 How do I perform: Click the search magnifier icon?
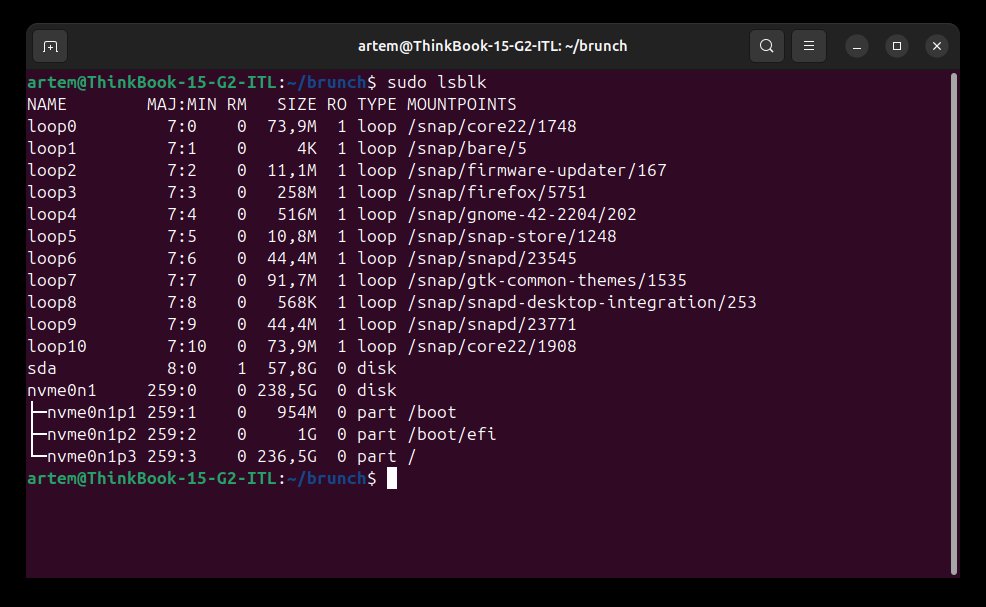(766, 46)
